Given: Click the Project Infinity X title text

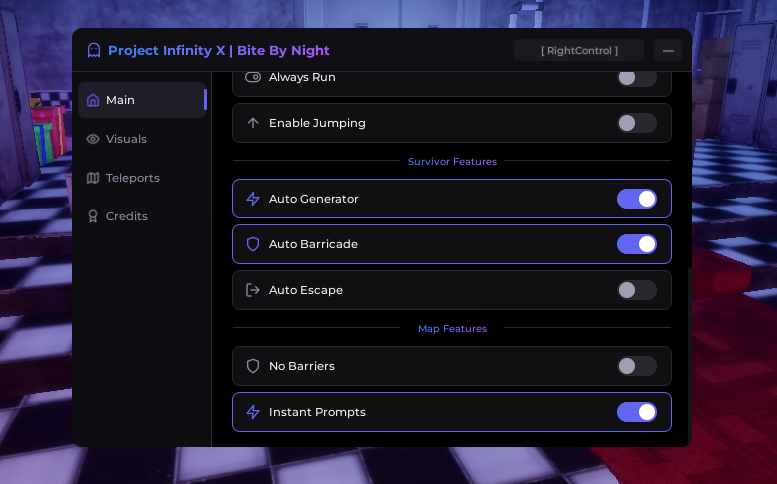Looking at the screenshot, I should 219,51.
